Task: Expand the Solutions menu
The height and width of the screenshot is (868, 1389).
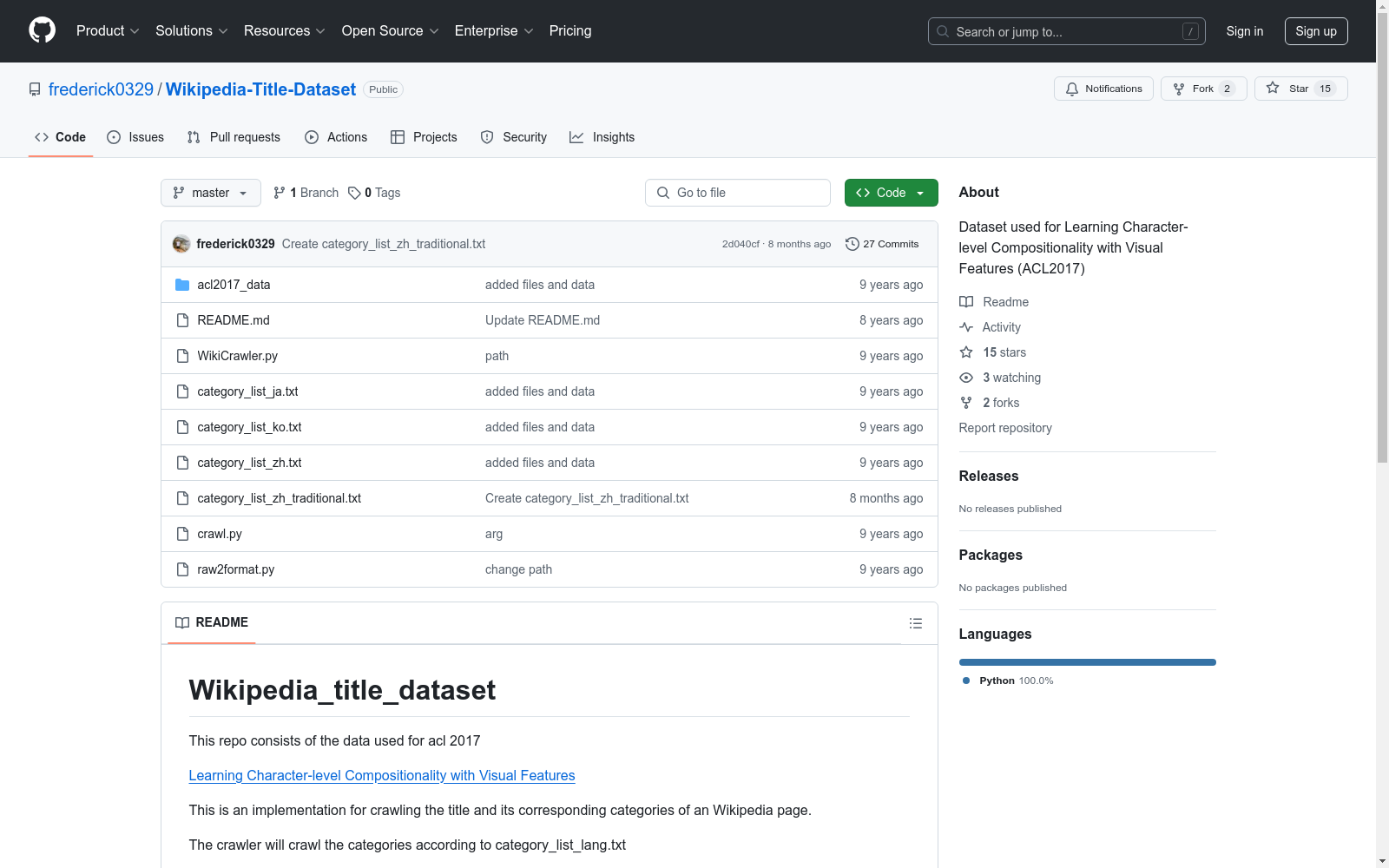Action: [x=192, y=31]
